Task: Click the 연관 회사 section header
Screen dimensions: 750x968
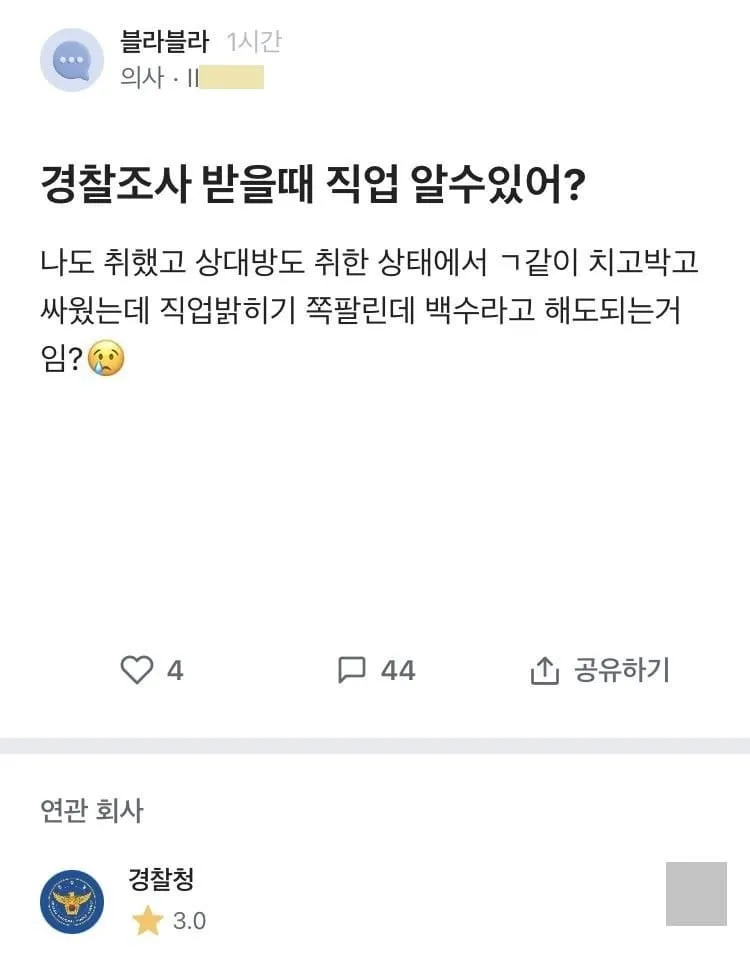Action: tap(91, 811)
